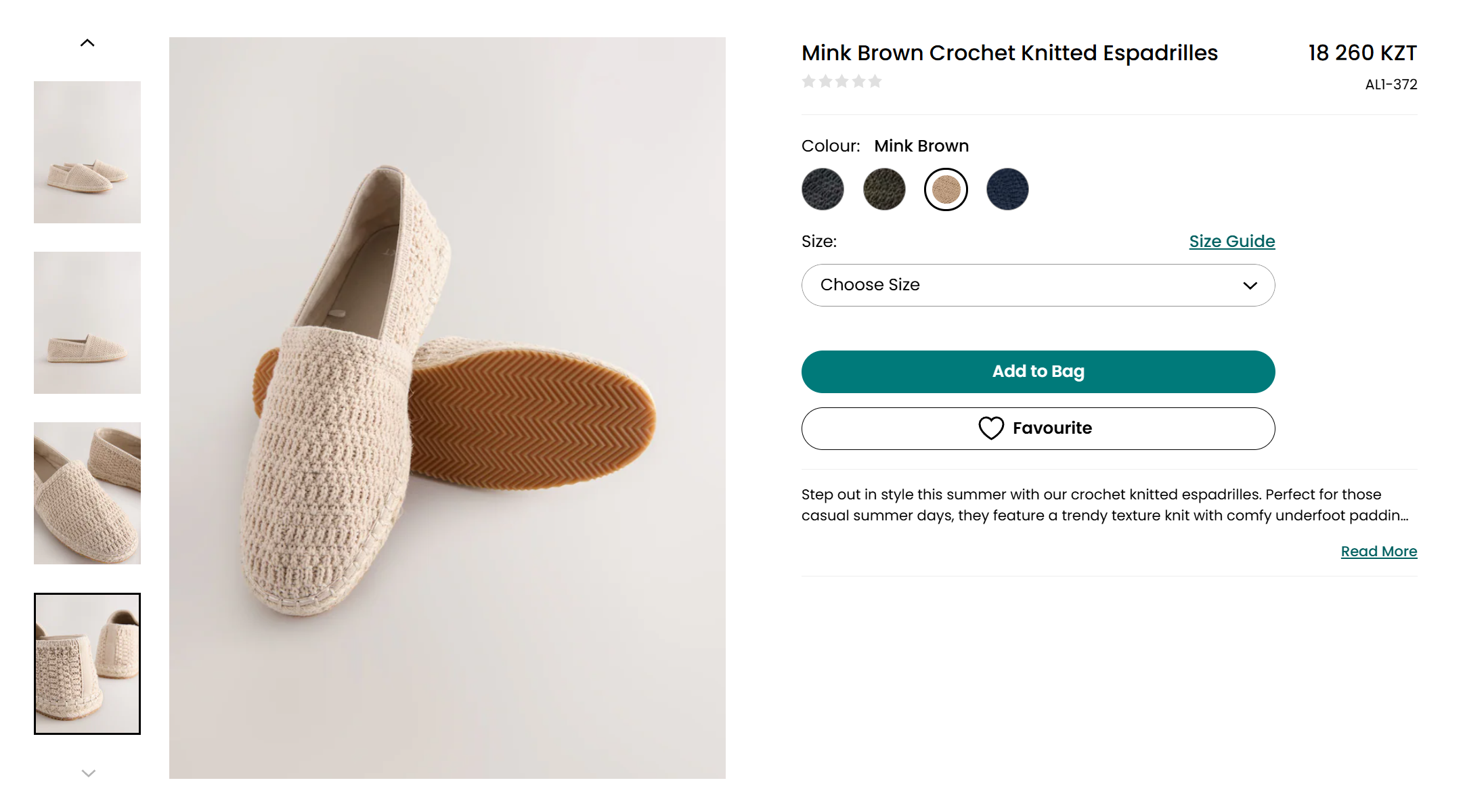View first thumbnail of espadrilles pair
The width and height of the screenshot is (1465, 812).
point(87,152)
